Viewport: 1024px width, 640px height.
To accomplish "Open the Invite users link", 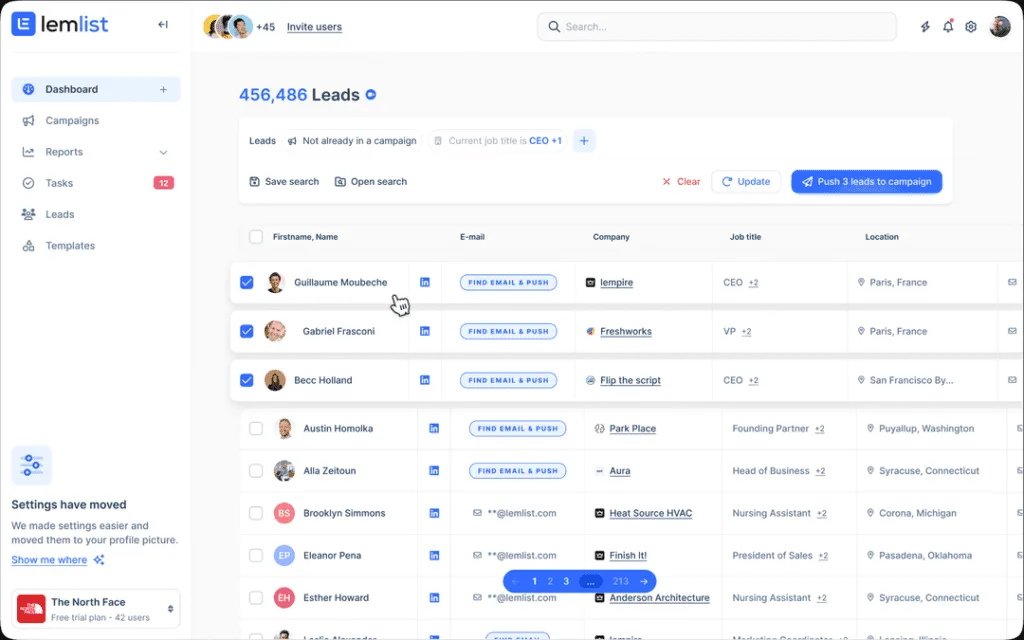I will coord(314,26).
